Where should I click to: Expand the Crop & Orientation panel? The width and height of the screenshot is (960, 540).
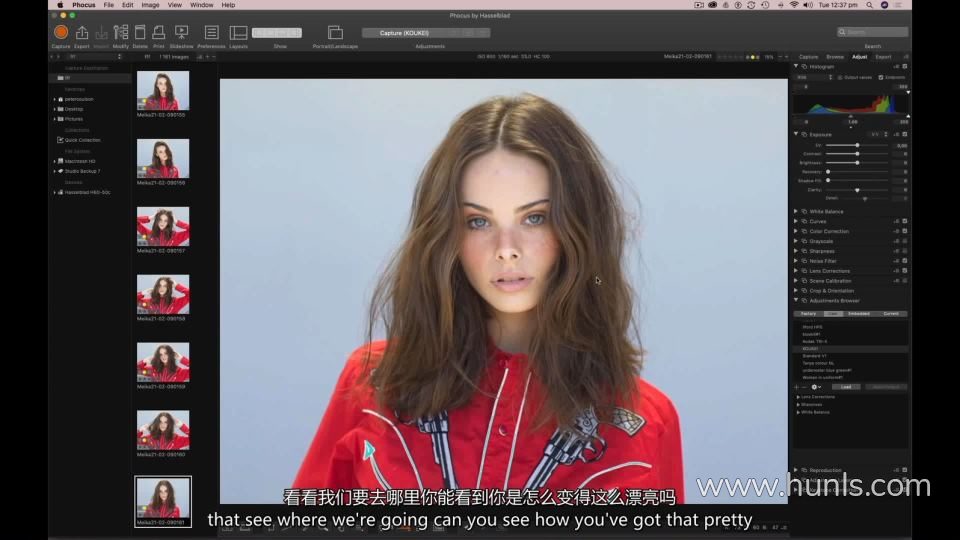coord(797,291)
